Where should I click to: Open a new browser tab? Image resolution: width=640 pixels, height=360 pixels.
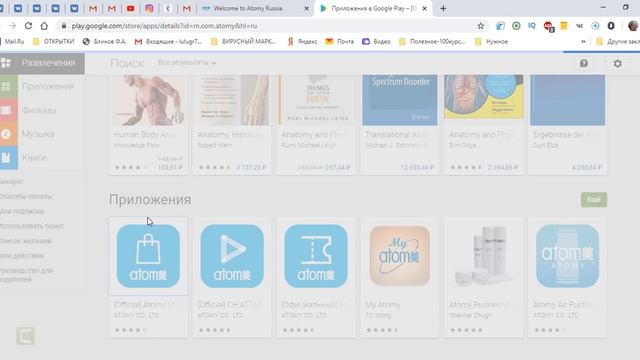pyautogui.click(x=443, y=8)
